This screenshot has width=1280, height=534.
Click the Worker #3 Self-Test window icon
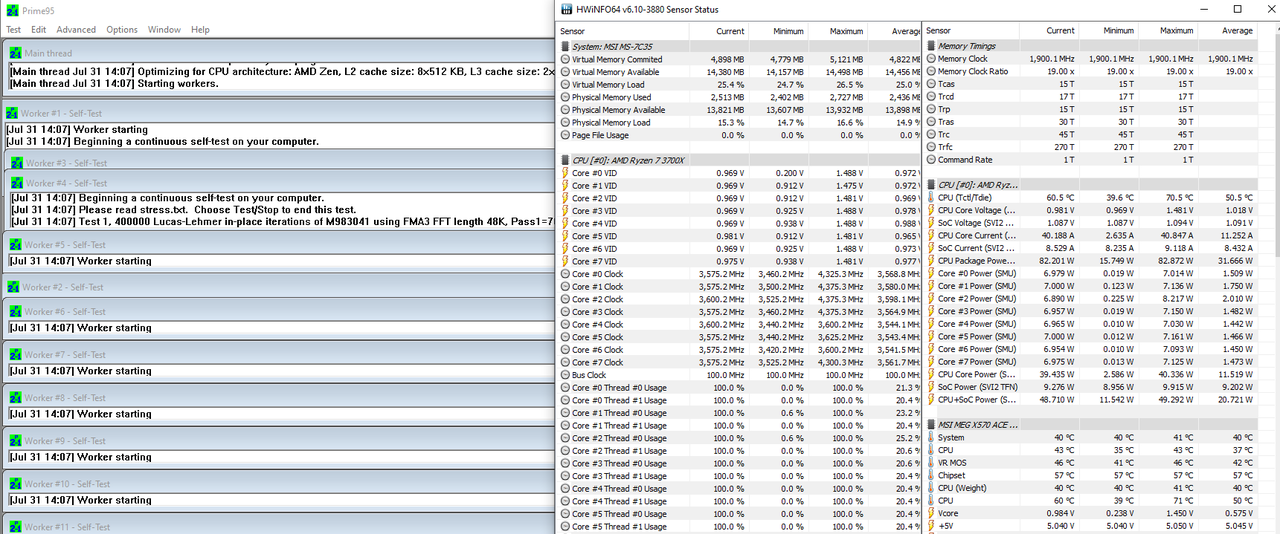pos(15,162)
